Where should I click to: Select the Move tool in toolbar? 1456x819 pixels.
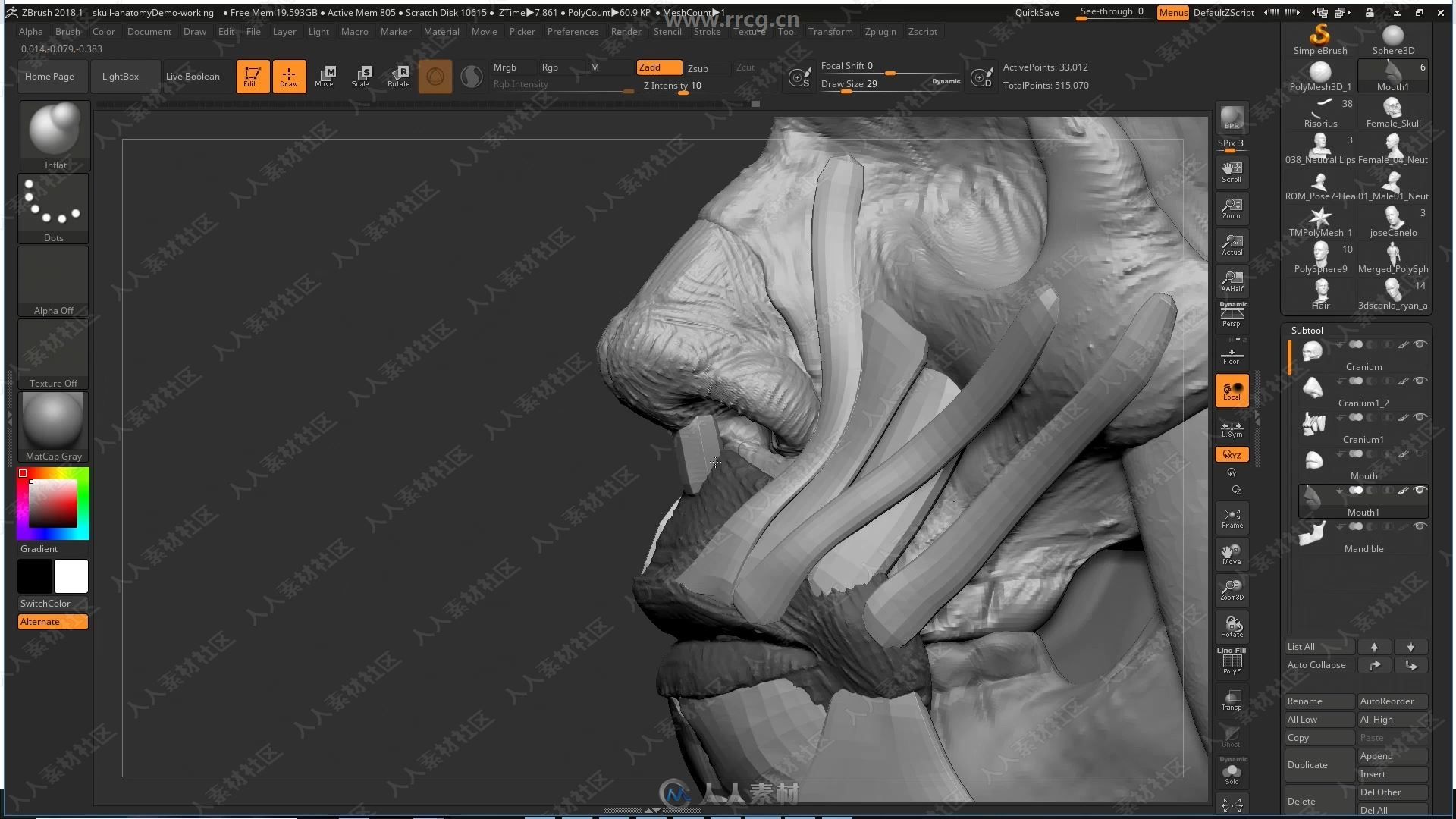(x=322, y=75)
